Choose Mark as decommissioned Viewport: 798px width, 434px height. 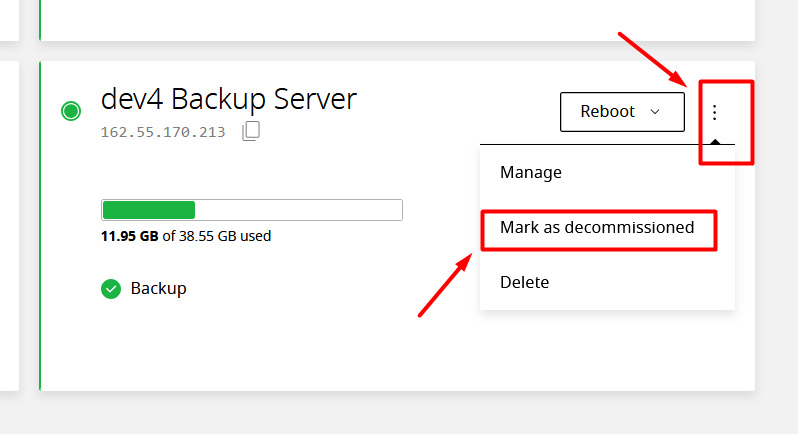[x=597, y=227]
